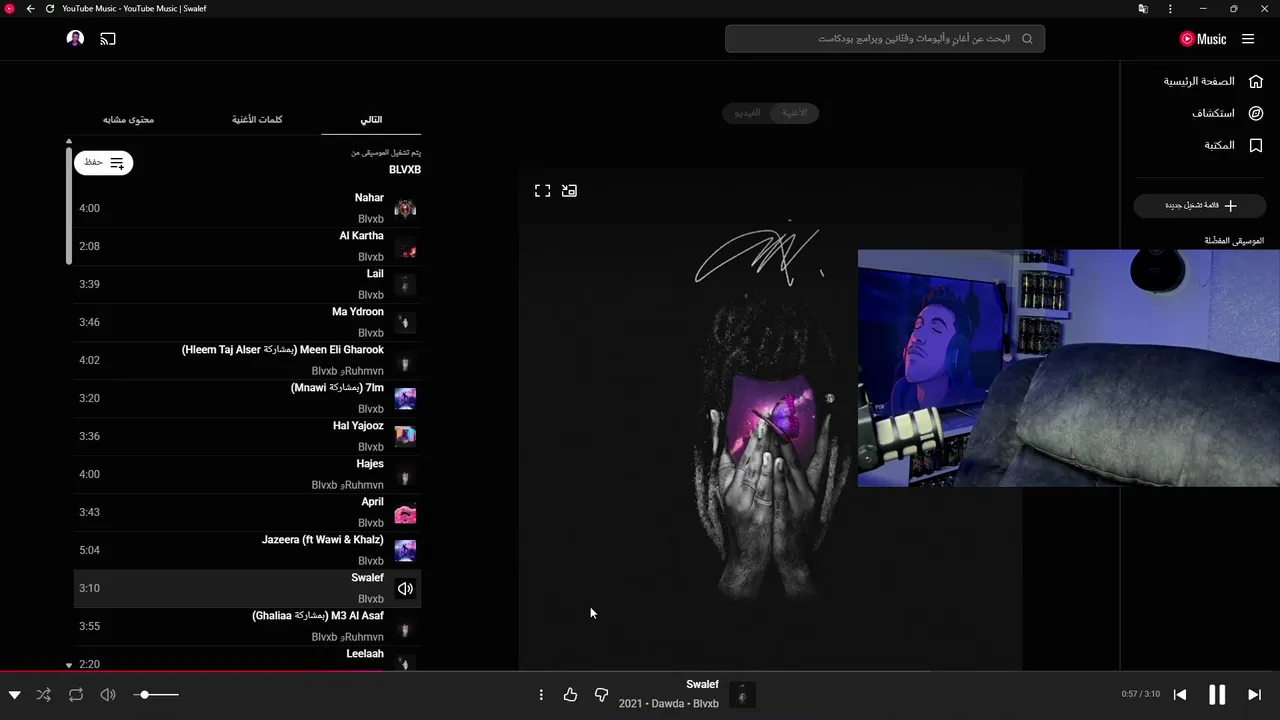
Task: Click the search field البحث عن أغانٍ
Action: click(x=885, y=39)
